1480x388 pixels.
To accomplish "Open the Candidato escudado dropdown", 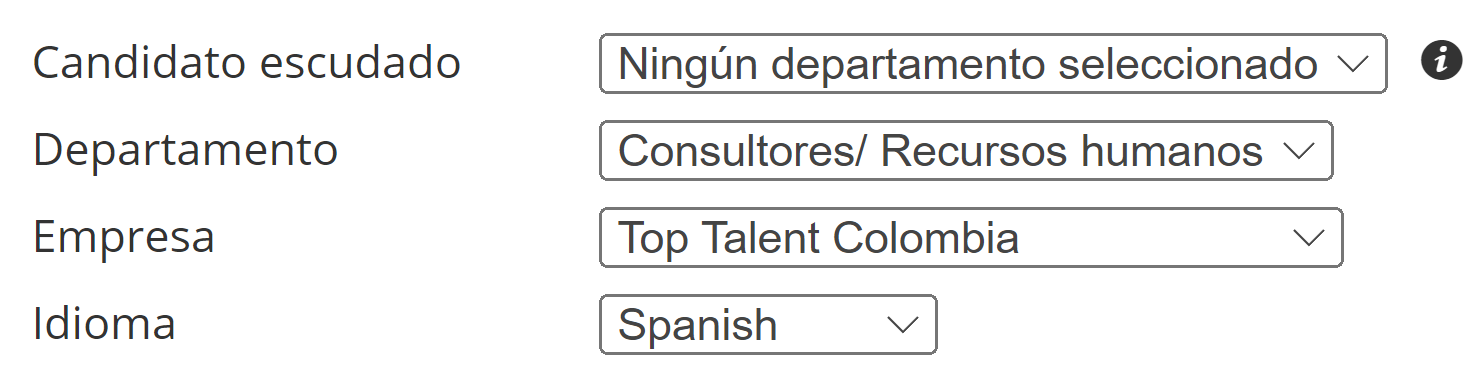I will (x=993, y=64).
